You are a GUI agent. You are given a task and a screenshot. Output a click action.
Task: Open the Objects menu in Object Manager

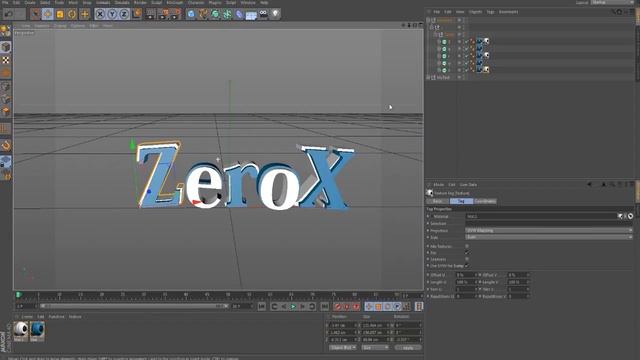pos(475,12)
